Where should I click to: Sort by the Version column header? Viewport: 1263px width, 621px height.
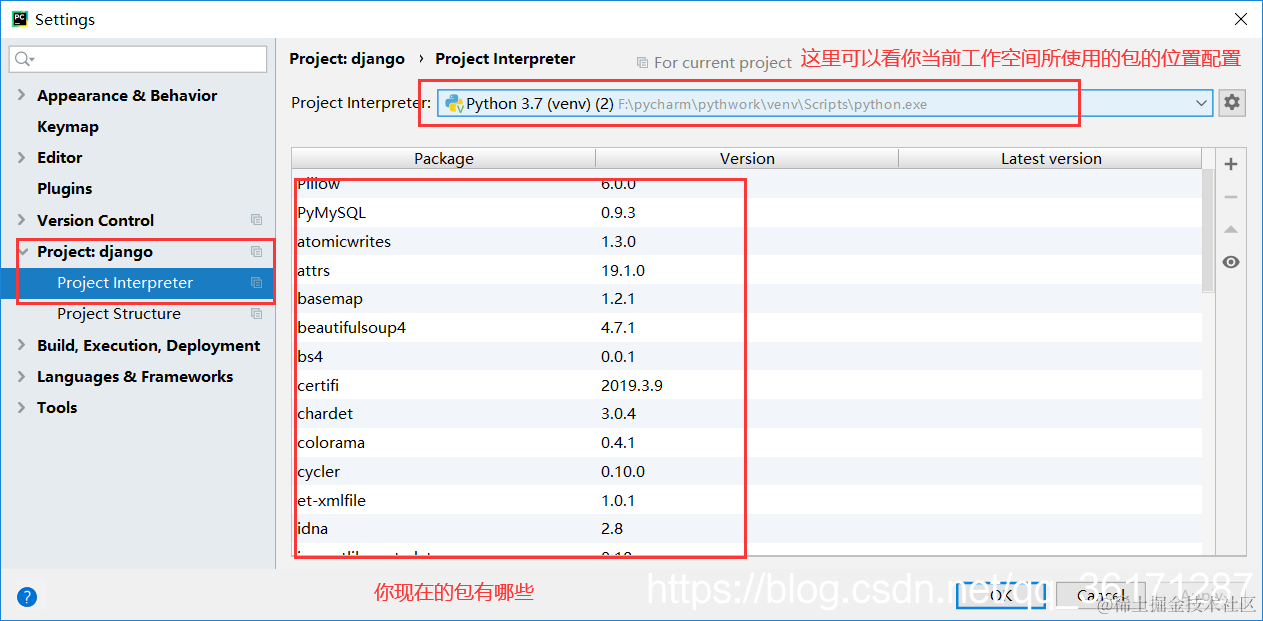click(747, 158)
